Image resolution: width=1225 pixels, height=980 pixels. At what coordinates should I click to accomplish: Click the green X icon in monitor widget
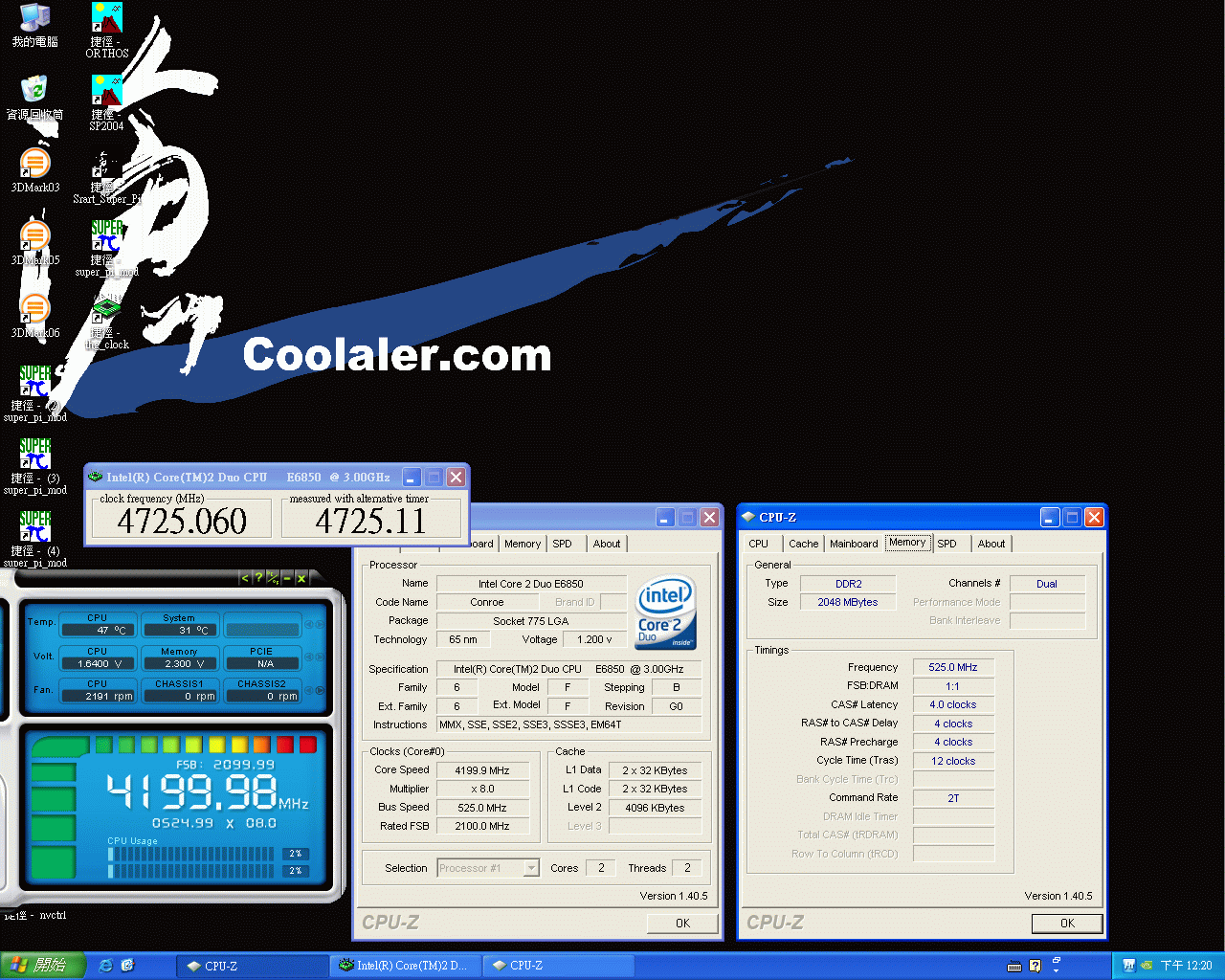coord(301,578)
